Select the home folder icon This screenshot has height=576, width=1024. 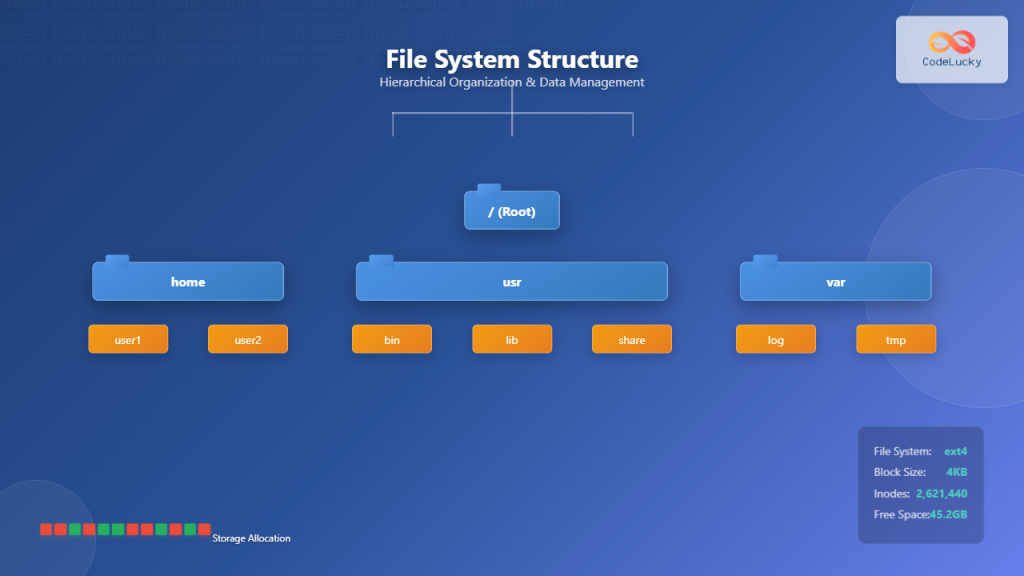point(187,282)
